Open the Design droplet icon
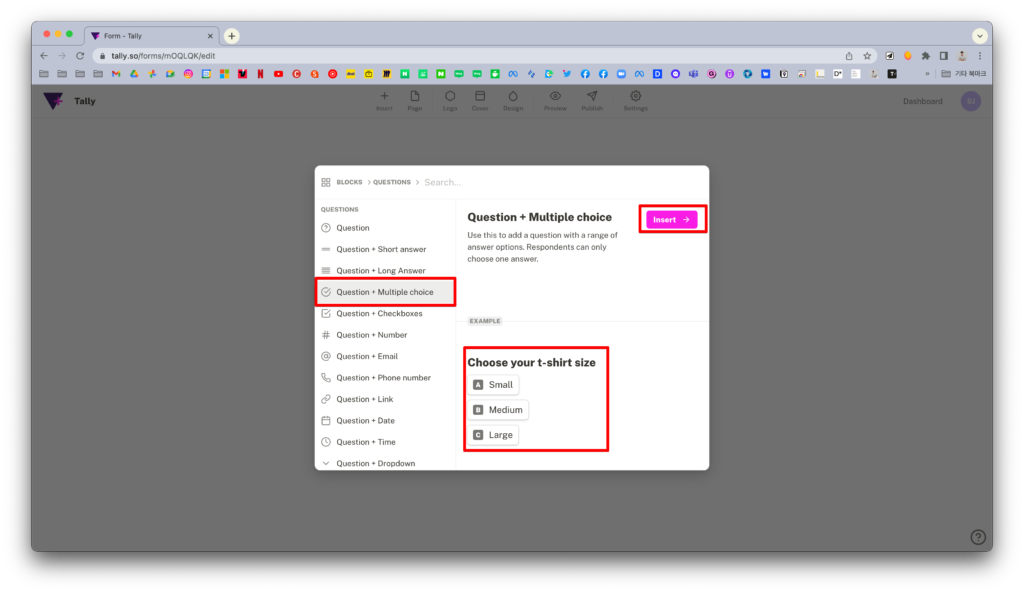 513,97
